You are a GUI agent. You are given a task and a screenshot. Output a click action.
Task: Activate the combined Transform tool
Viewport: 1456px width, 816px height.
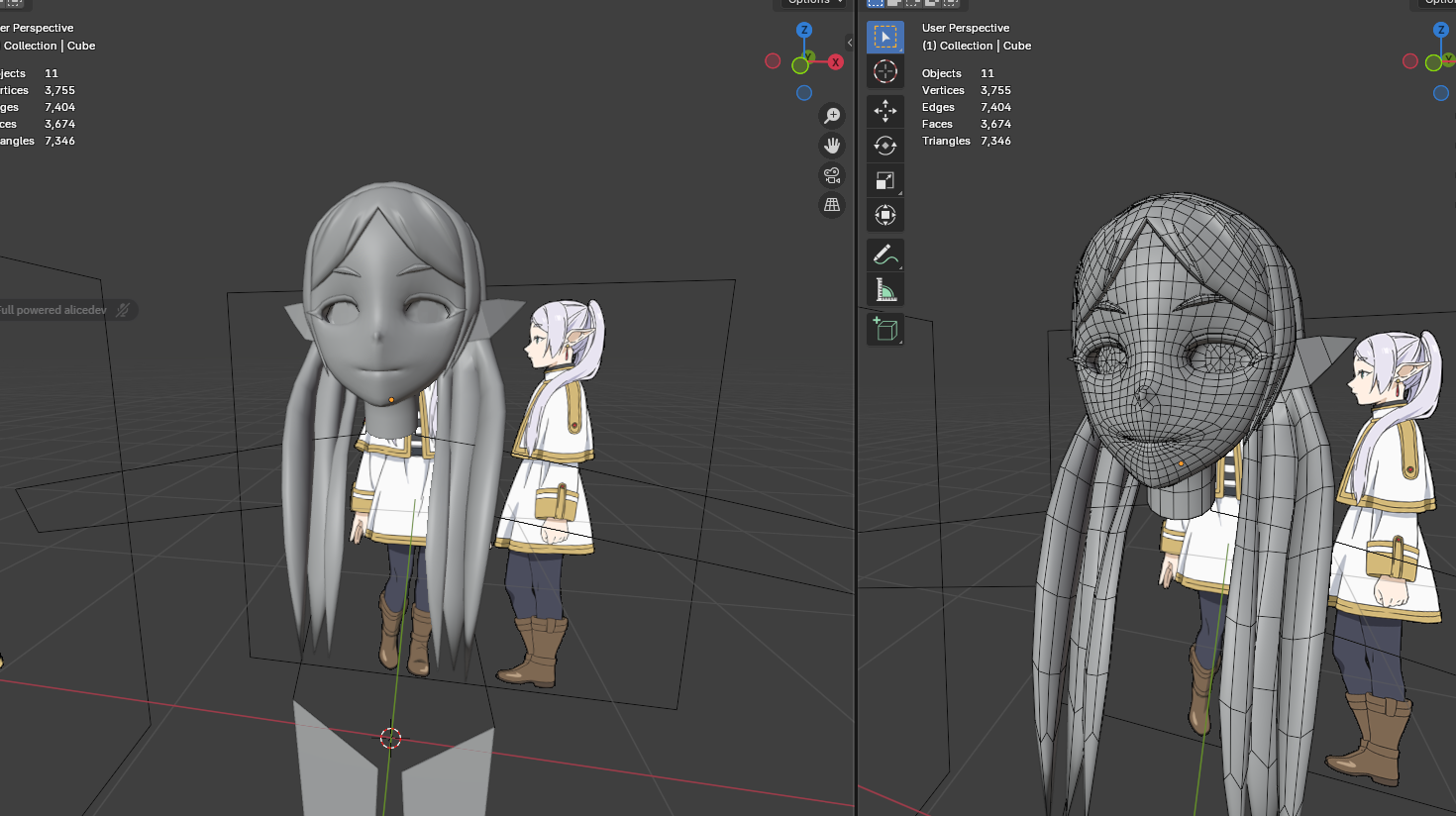pyautogui.click(x=885, y=215)
